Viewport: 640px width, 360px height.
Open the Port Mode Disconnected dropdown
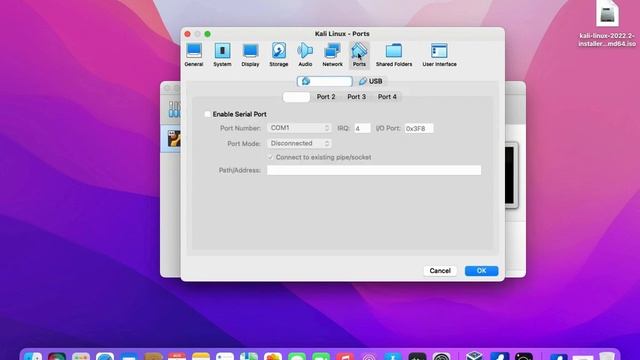(x=299, y=144)
